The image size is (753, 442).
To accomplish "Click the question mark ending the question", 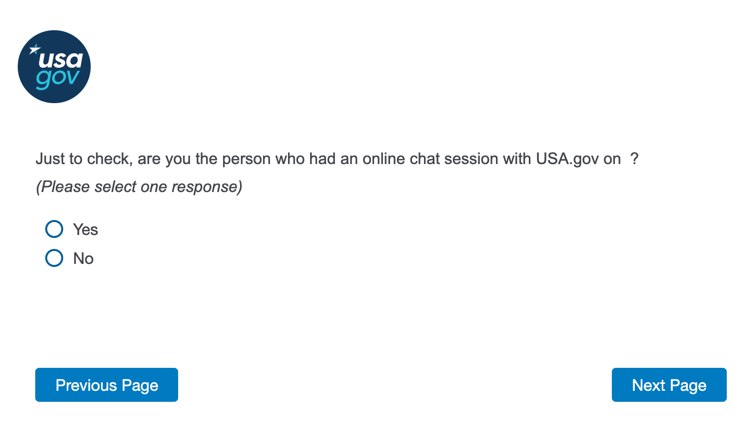I will (634, 159).
